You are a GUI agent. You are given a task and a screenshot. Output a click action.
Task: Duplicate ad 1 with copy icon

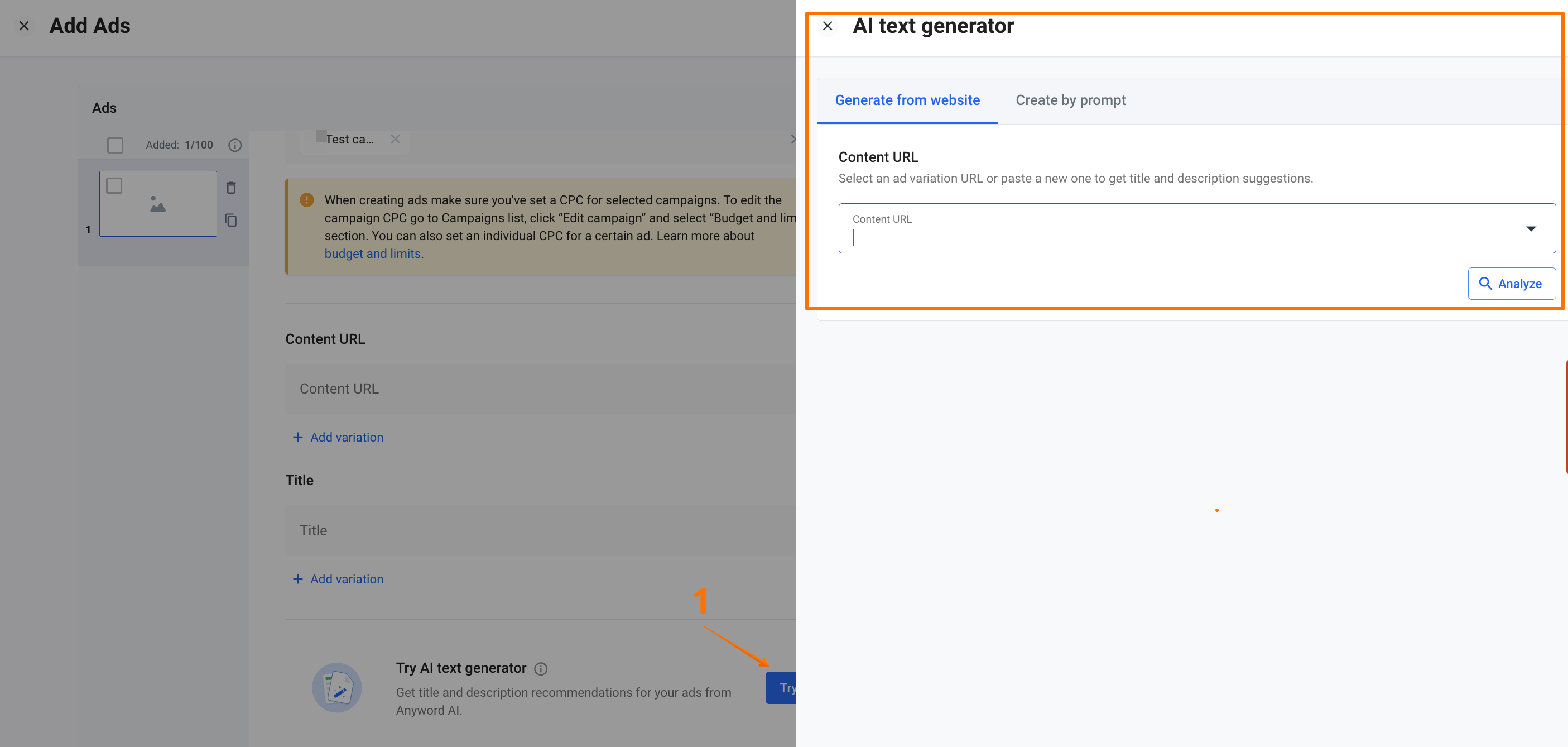tap(232, 220)
